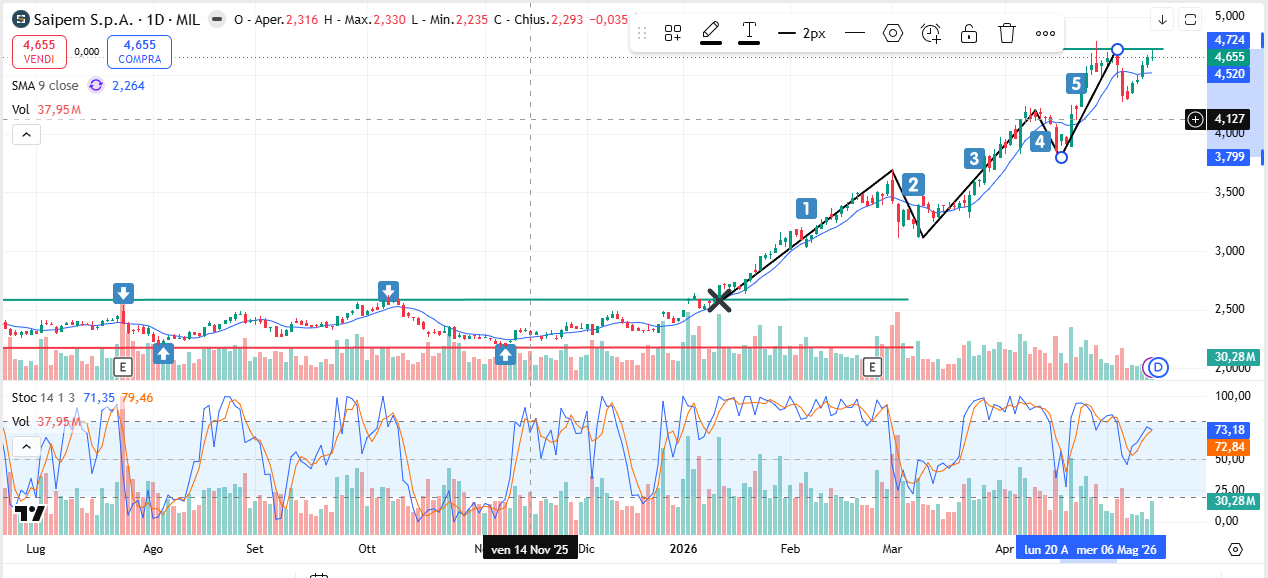The image size is (1268, 578).
Task: Select the up-arrow marker near Ago
Action: 164,353
